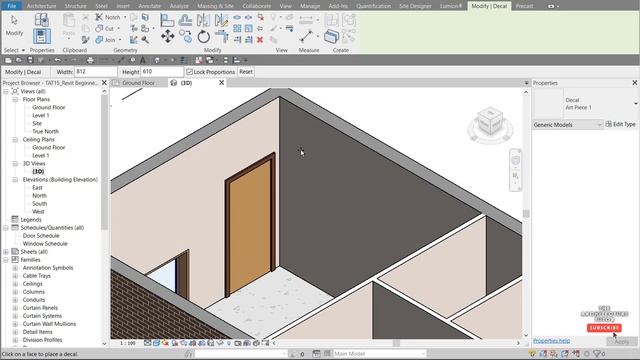
Task: Click the Apply button in Properties
Action: (622, 341)
